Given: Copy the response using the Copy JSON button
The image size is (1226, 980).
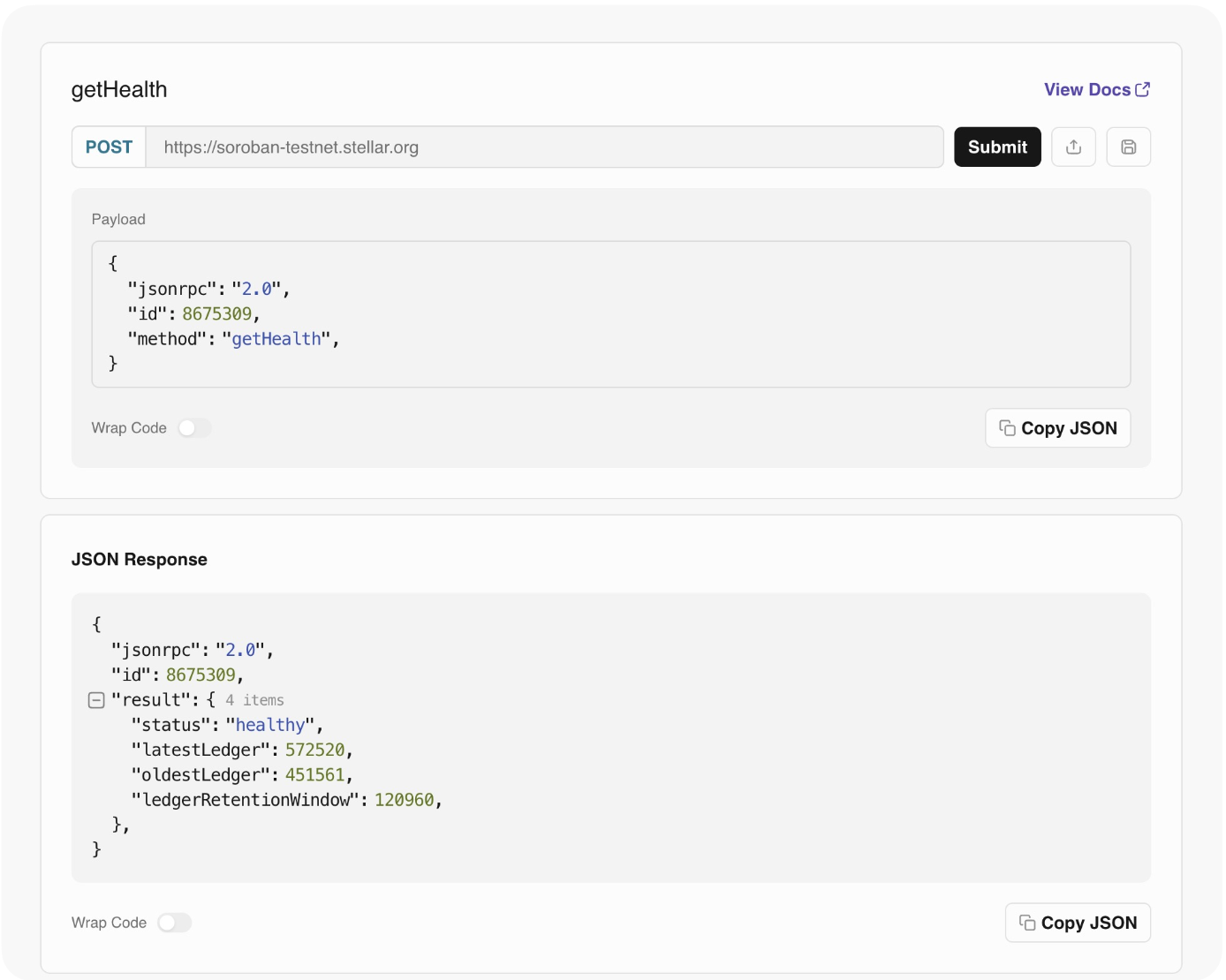Looking at the screenshot, I should (x=1078, y=923).
